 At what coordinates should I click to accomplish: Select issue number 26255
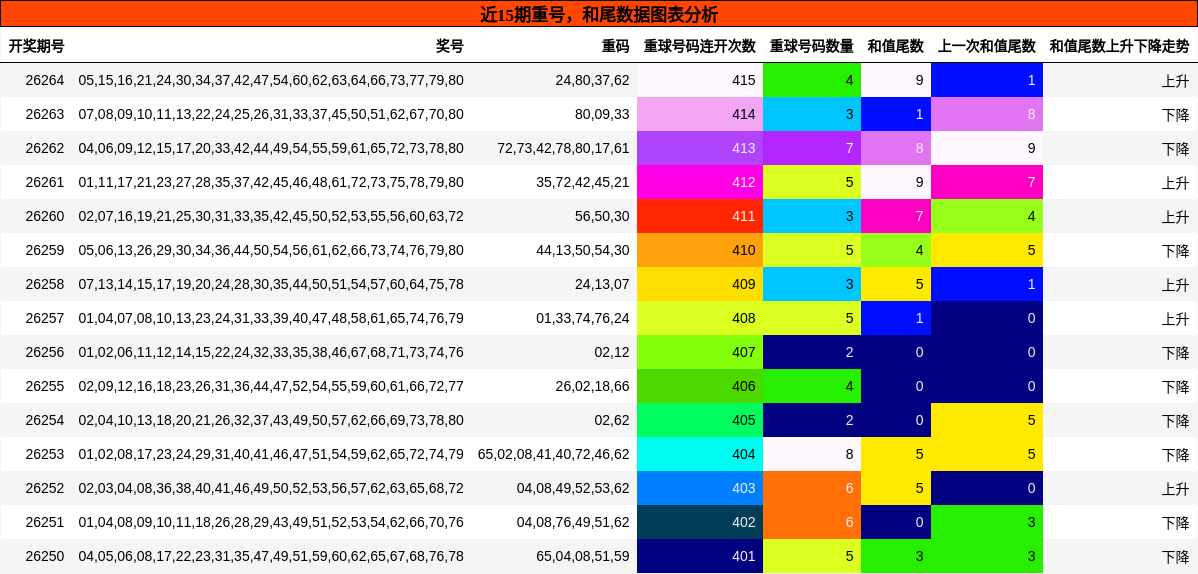45,387
